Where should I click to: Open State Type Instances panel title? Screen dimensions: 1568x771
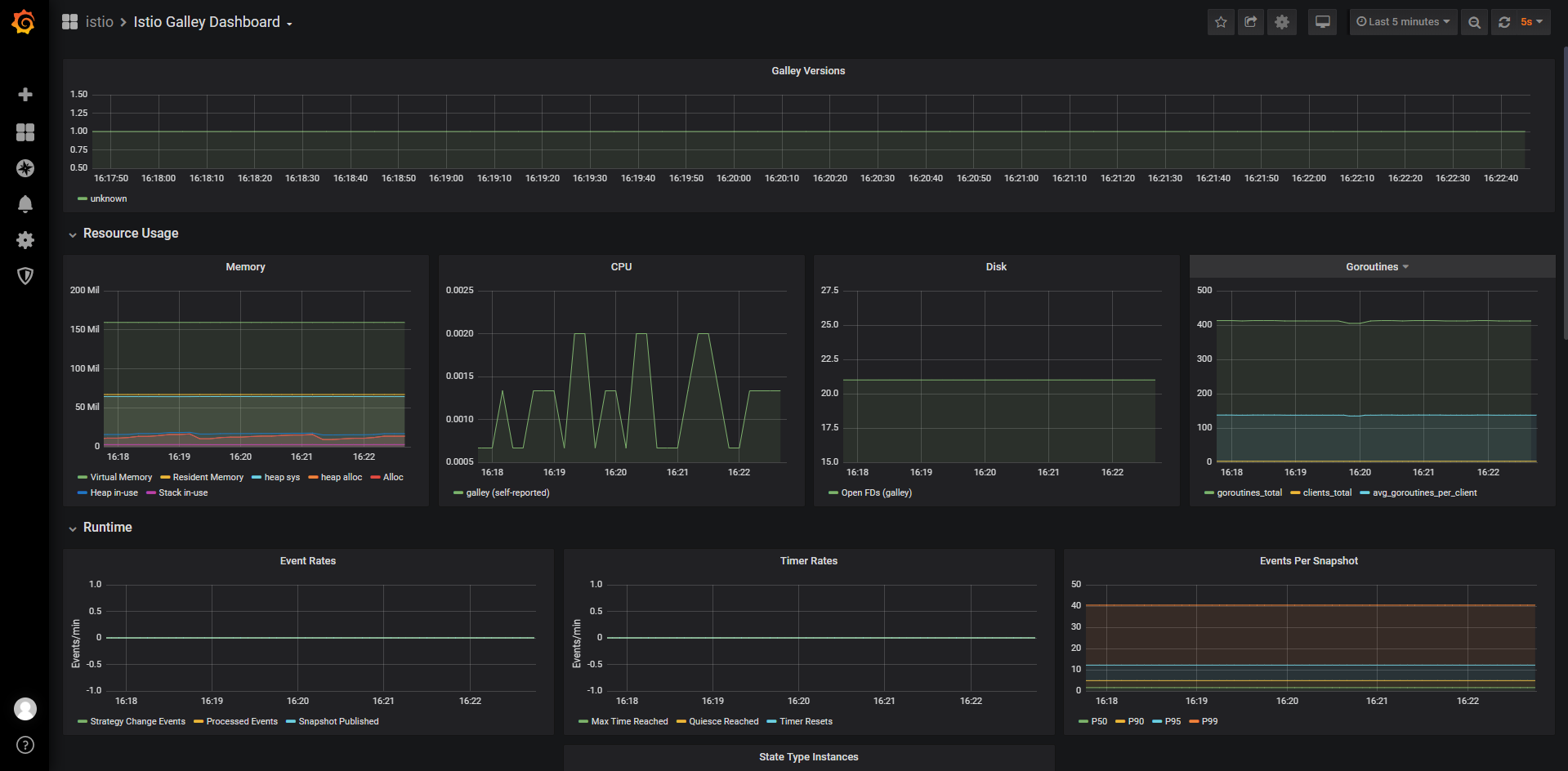click(809, 757)
